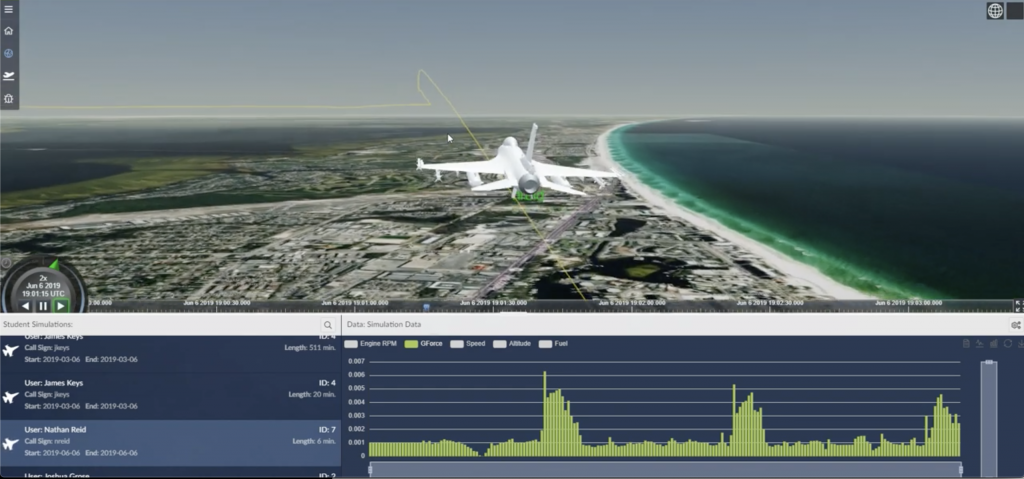Click the airplane icon in the 20 min row

pyautogui.click(x=10, y=397)
